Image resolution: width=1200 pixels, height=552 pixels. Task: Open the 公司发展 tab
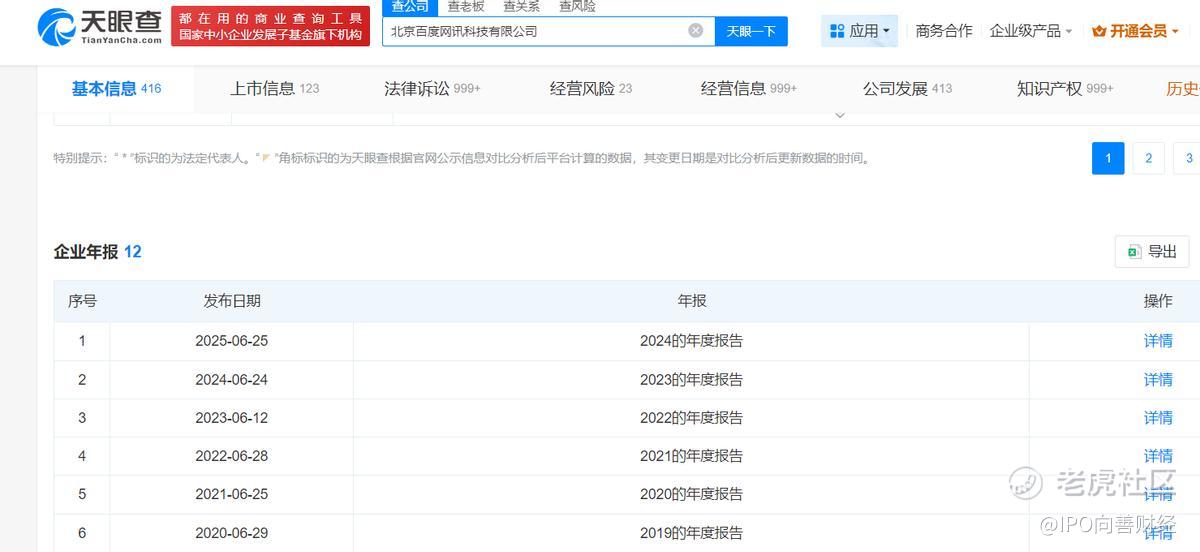[x=908, y=88]
